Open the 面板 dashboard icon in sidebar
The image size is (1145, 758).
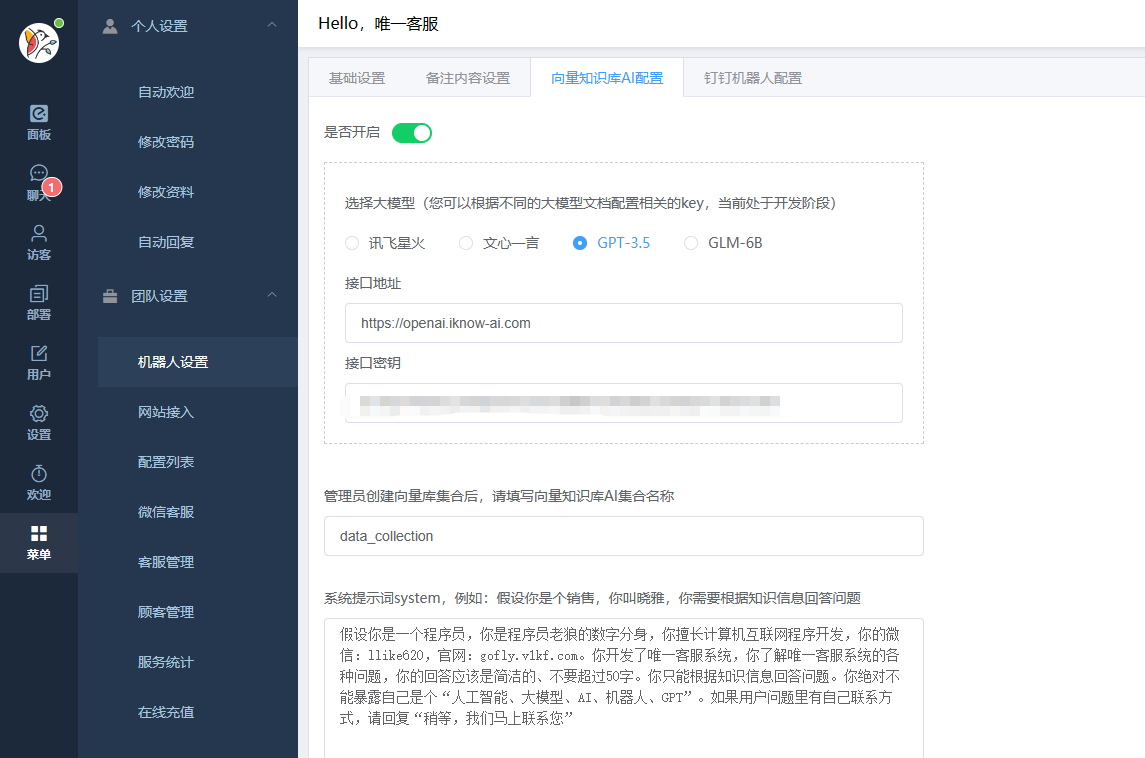[x=39, y=114]
